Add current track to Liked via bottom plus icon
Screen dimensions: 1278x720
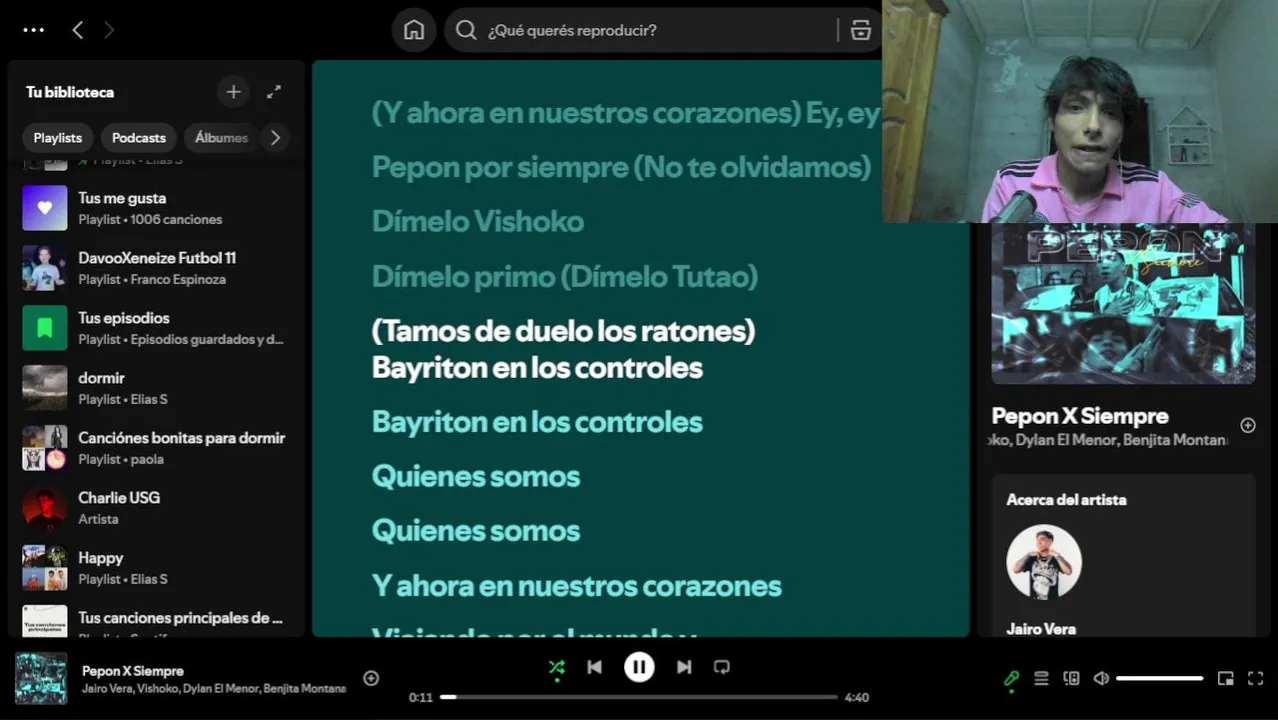[x=371, y=678]
